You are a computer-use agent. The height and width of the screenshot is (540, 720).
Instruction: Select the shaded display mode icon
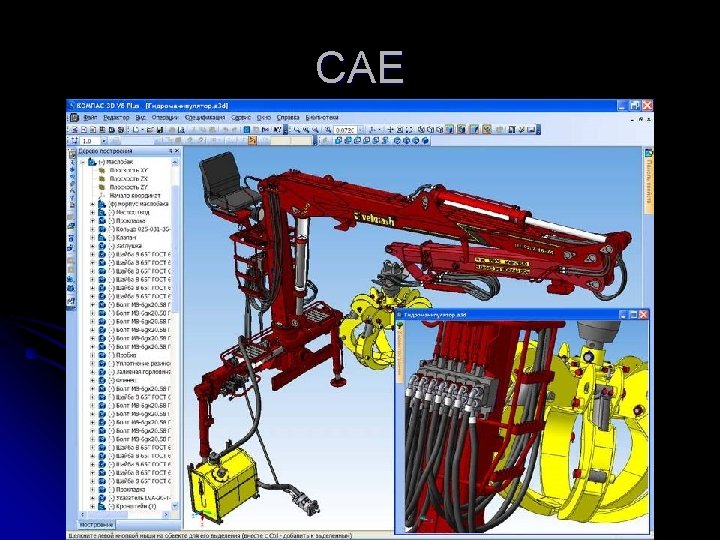[x=449, y=130]
